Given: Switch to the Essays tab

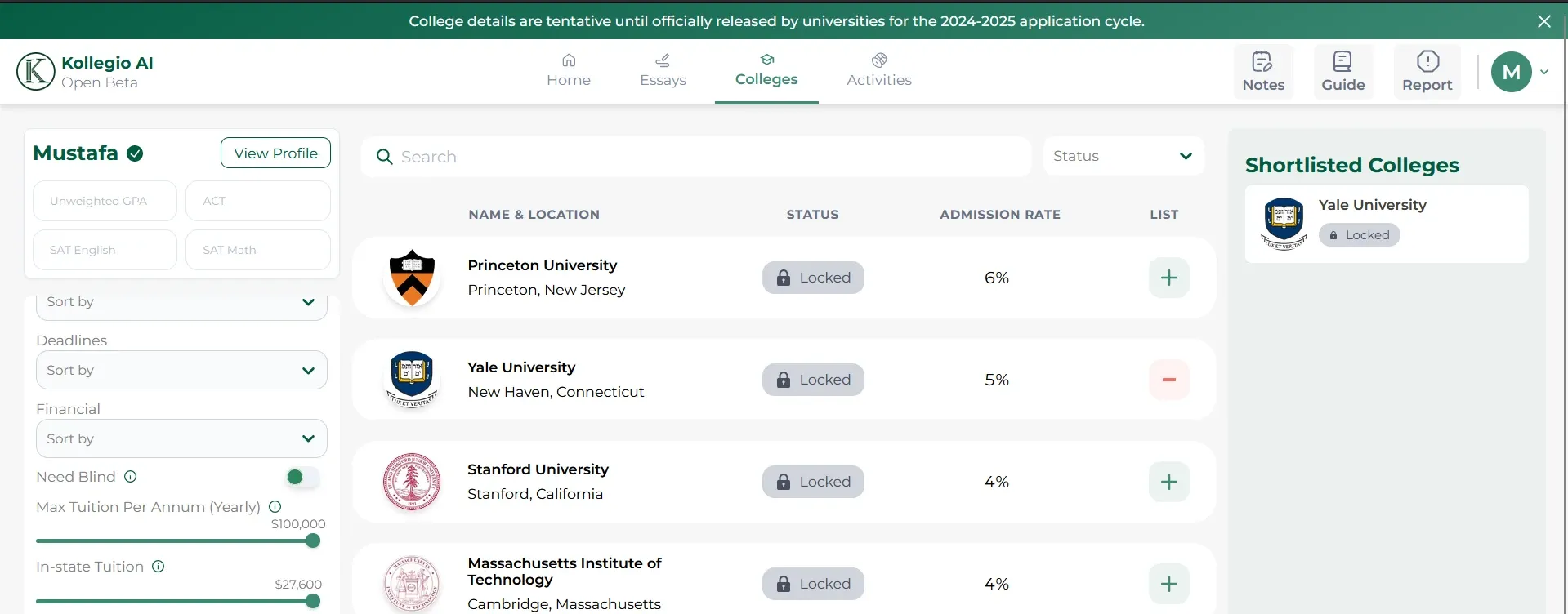Looking at the screenshot, I should point(663,71).
